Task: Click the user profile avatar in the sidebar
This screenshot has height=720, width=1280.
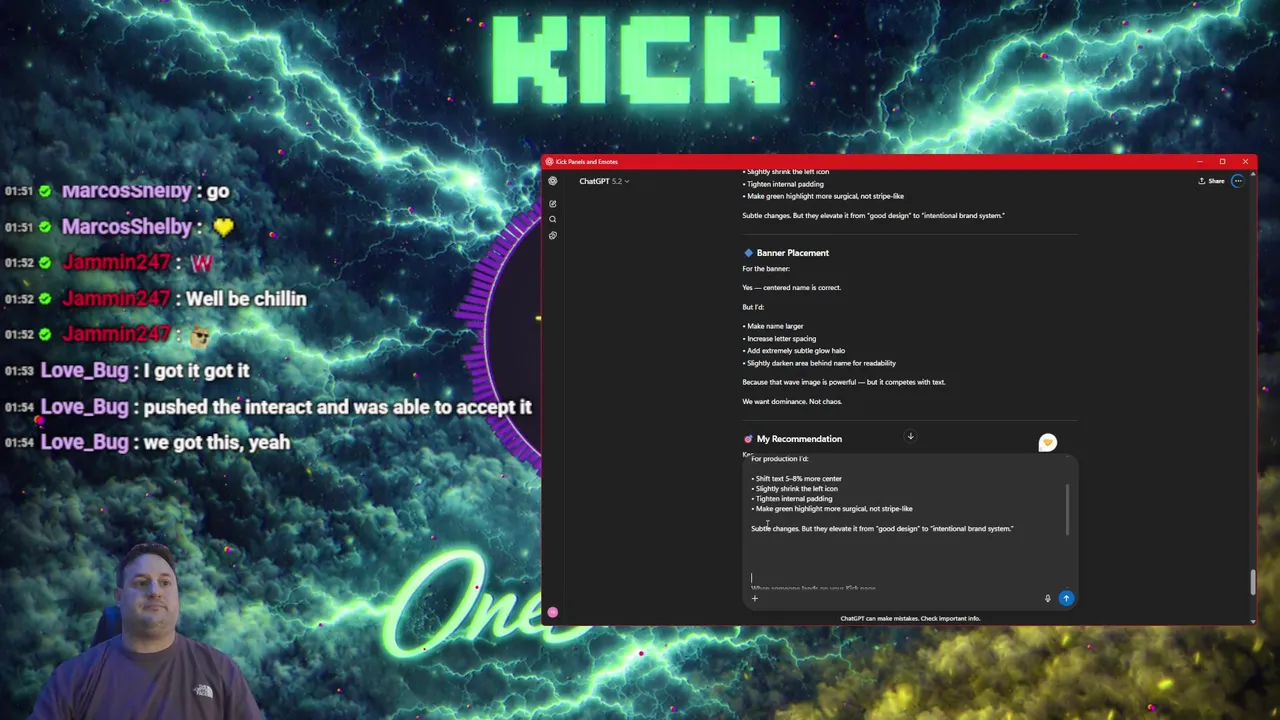Action: (x=552, y=612)
